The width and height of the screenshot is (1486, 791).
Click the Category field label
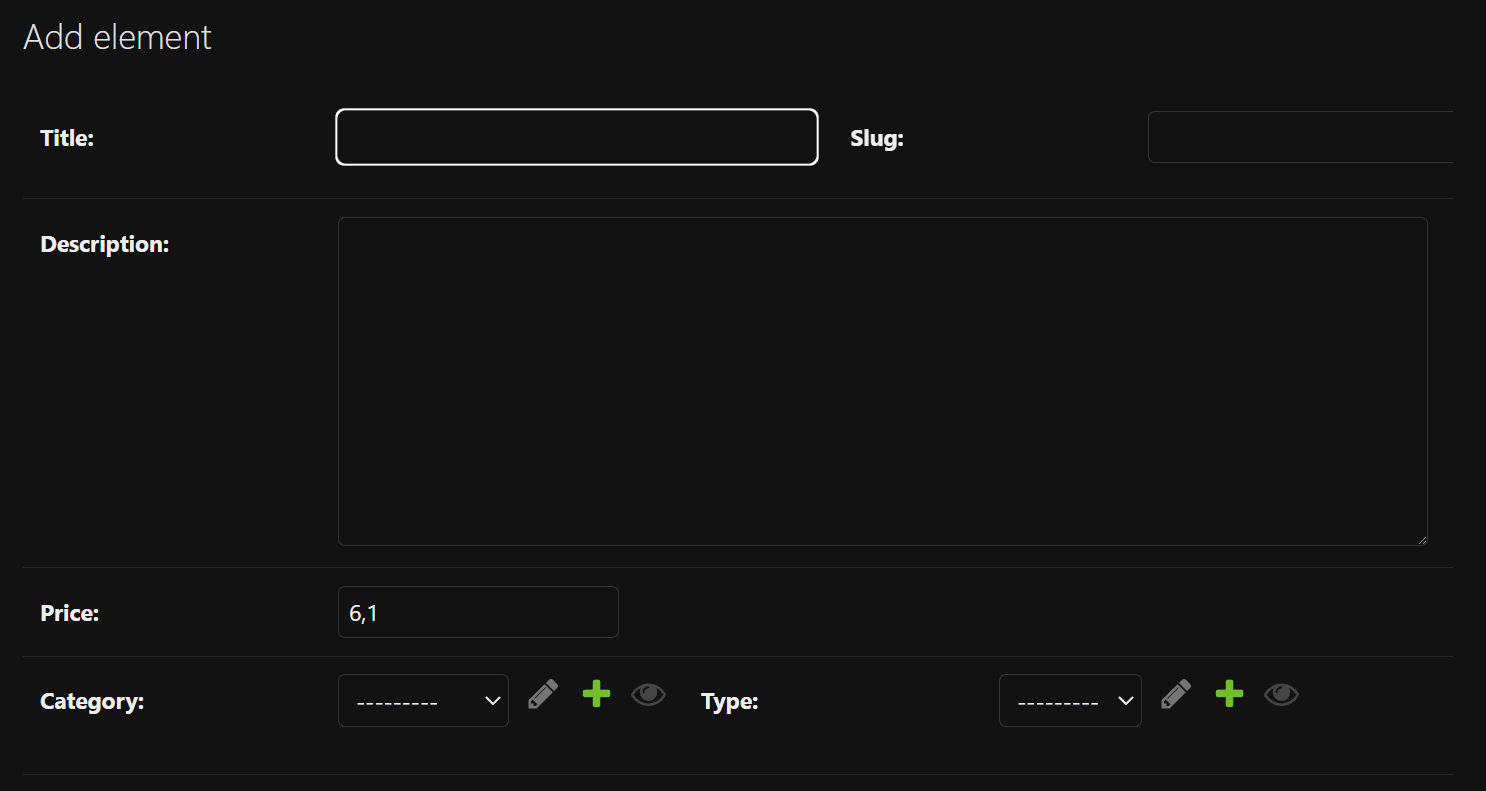click(x=92, y=701)
